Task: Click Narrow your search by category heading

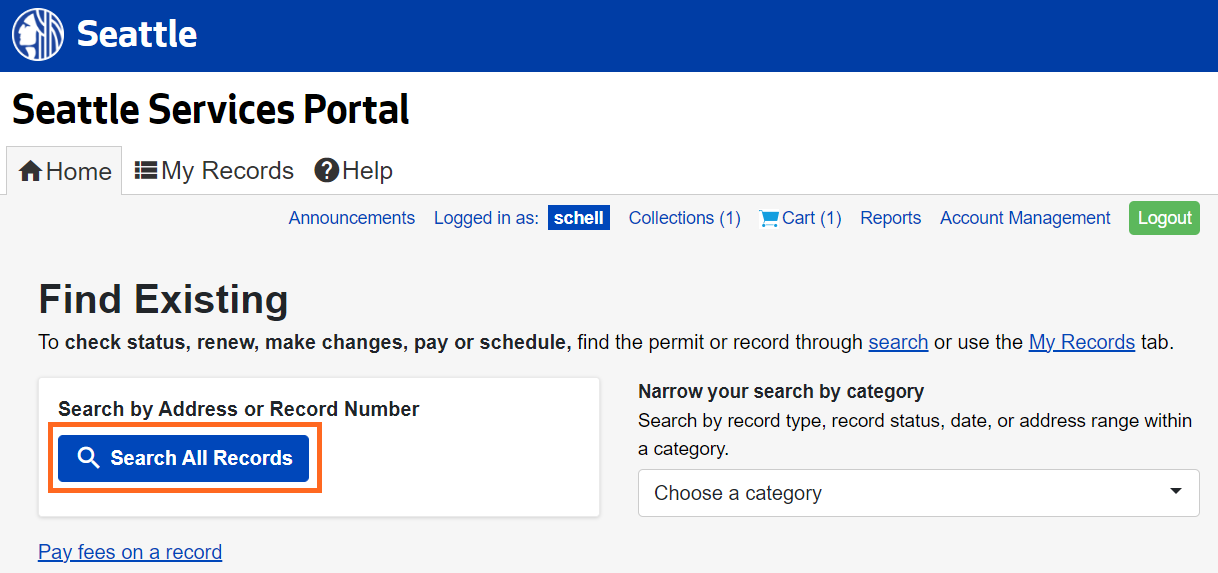Action: (x=781, y=391)
